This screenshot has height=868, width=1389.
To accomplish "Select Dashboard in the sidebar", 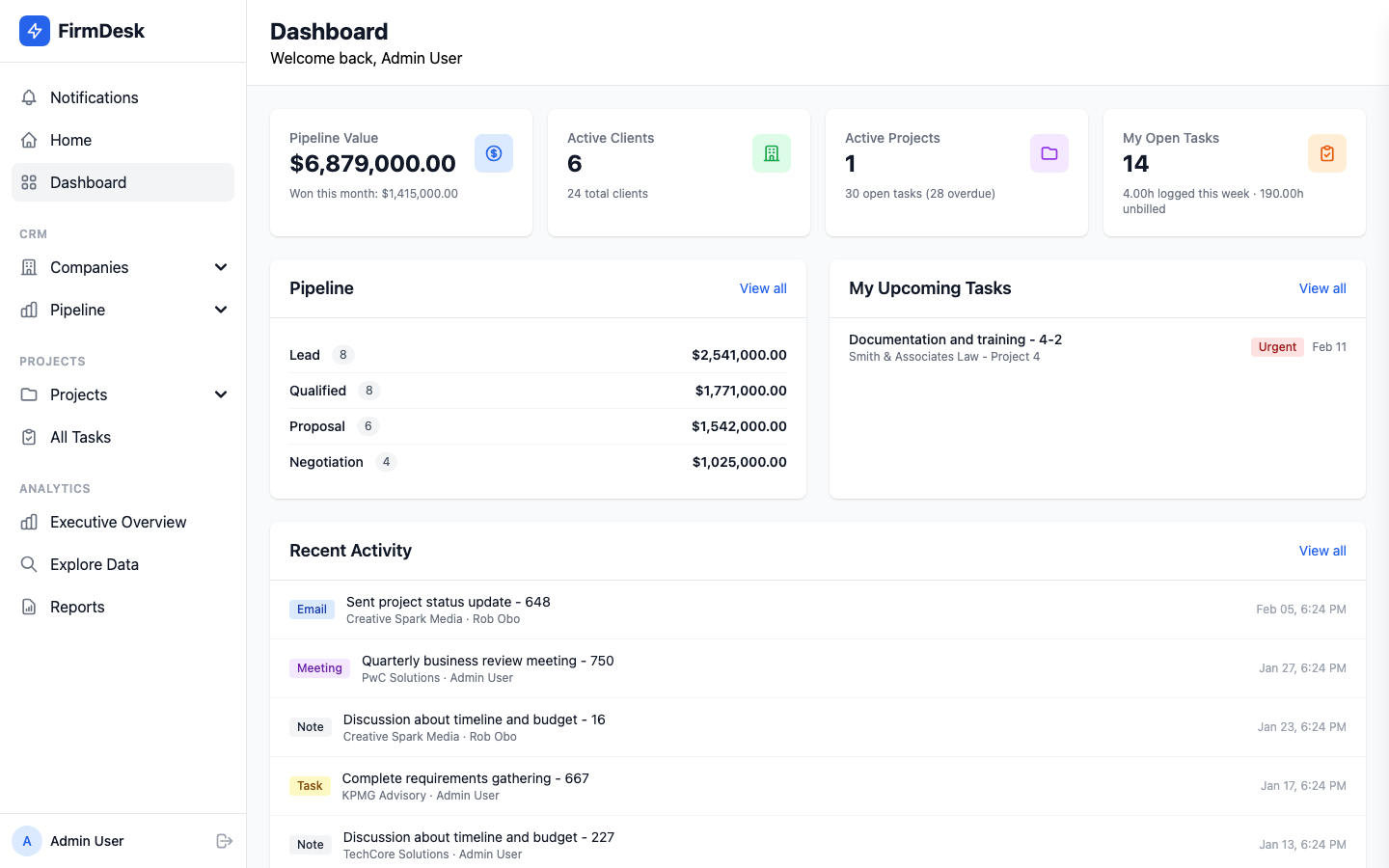I will [88, 182].
